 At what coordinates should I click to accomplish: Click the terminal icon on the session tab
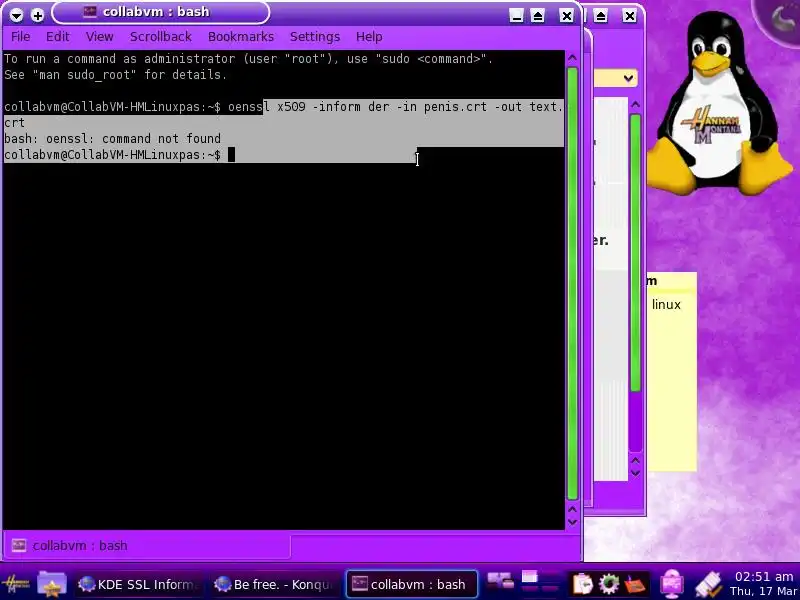[x=19, y=545]
